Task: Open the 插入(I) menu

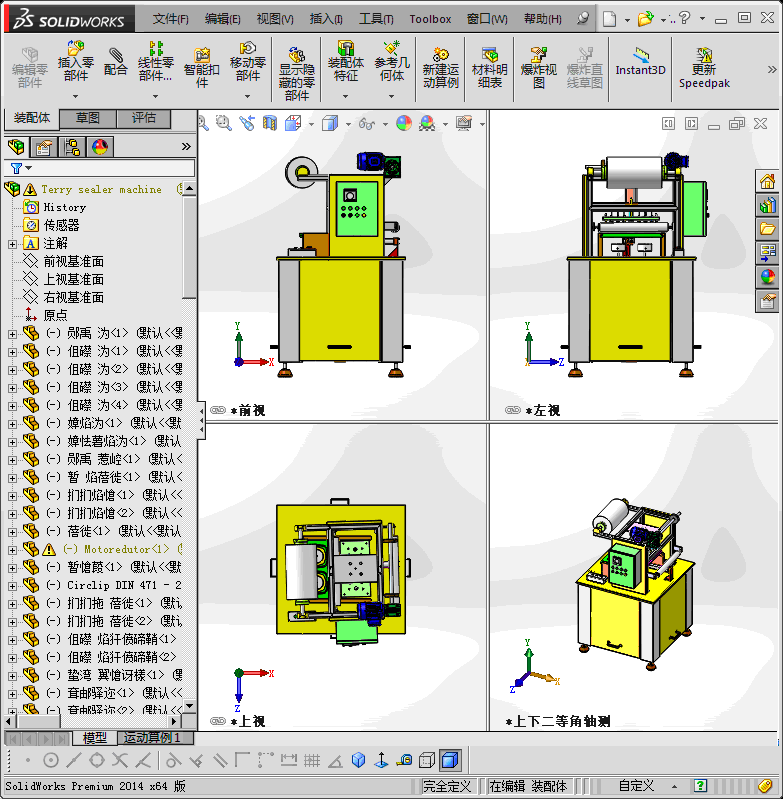Action: click(x=326, y=19)
